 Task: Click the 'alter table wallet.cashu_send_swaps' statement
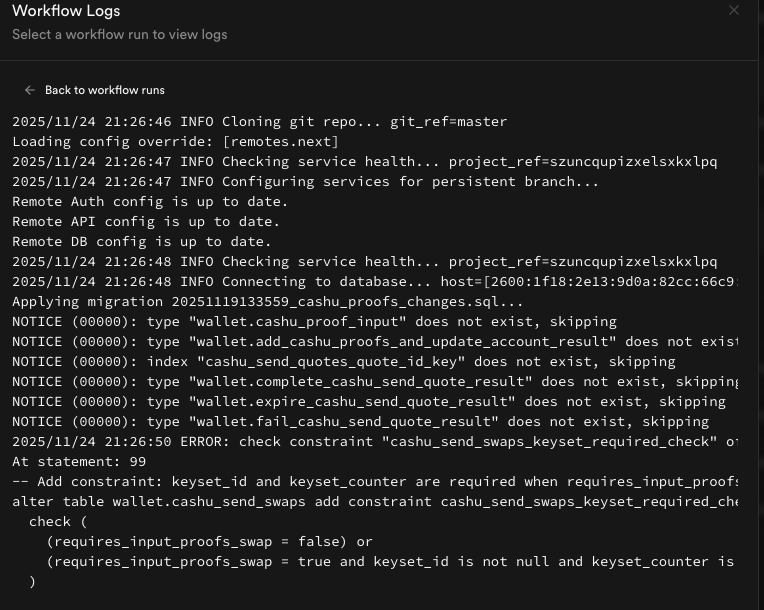[x=375, y=502]
